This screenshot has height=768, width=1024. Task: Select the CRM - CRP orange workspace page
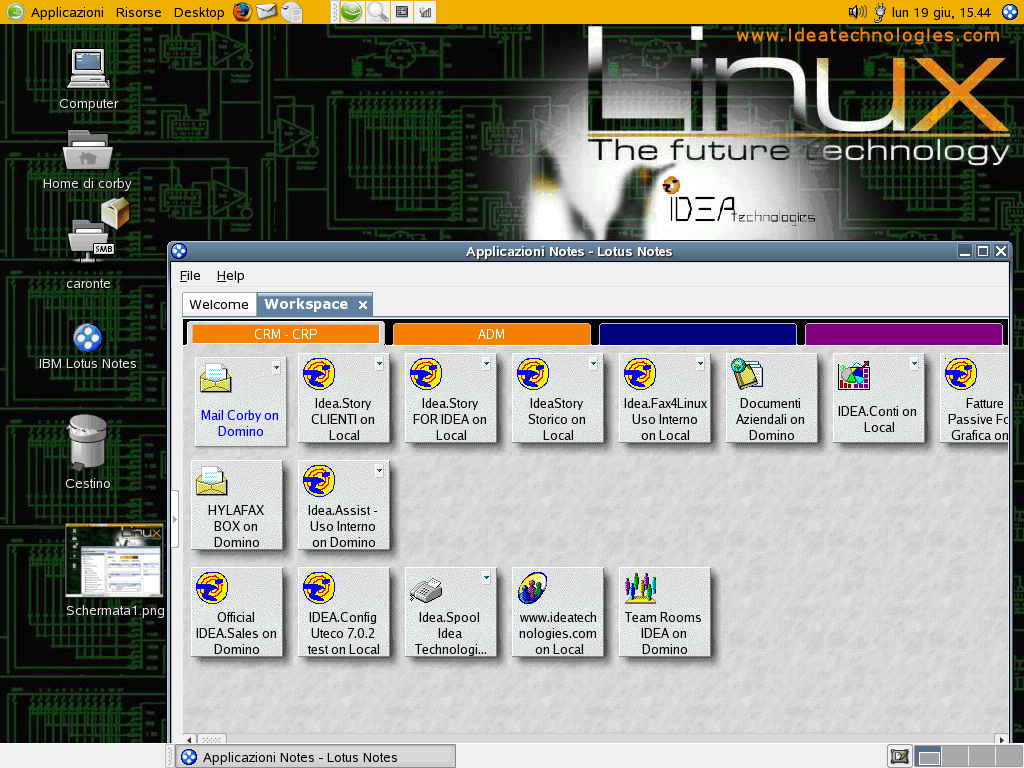[286, 334]
